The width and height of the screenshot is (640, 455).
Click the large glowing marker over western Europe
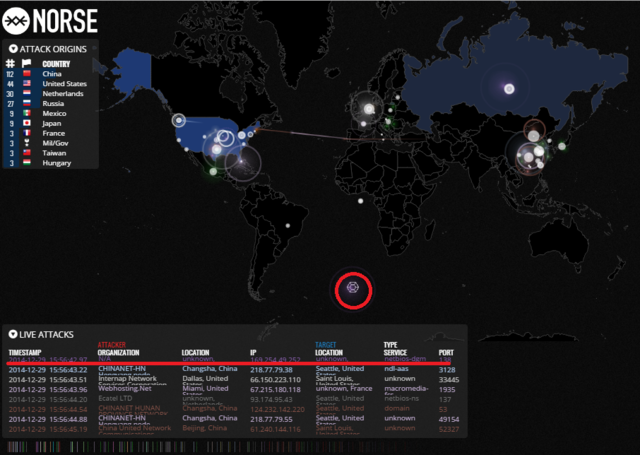[x=369, y=109]
